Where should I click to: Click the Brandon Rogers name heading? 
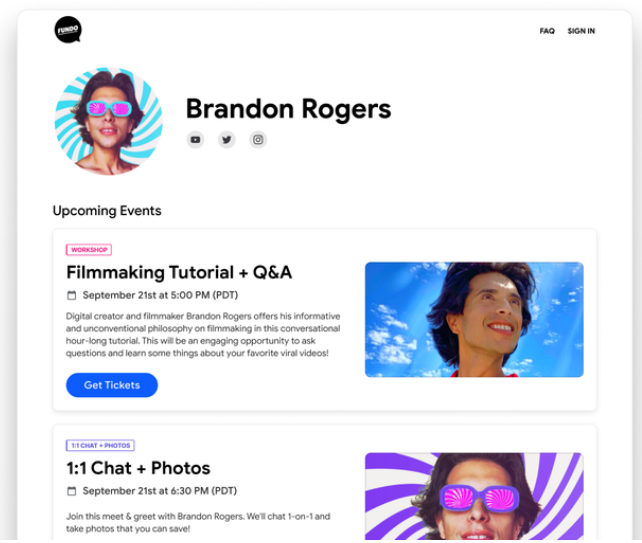[x=288, y=109]
